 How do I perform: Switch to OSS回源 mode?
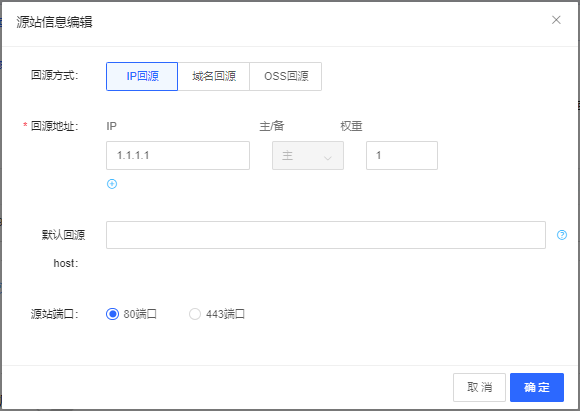point(286,76)
